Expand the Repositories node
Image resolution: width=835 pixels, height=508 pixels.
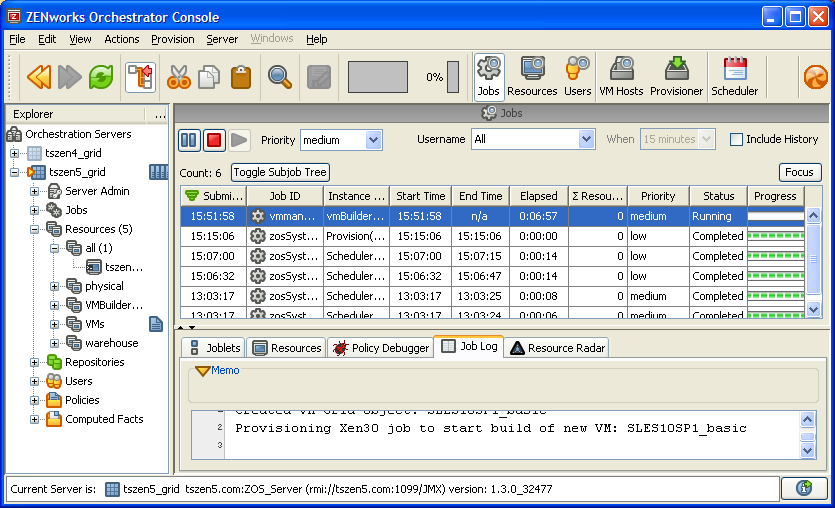tap(34, 363)
